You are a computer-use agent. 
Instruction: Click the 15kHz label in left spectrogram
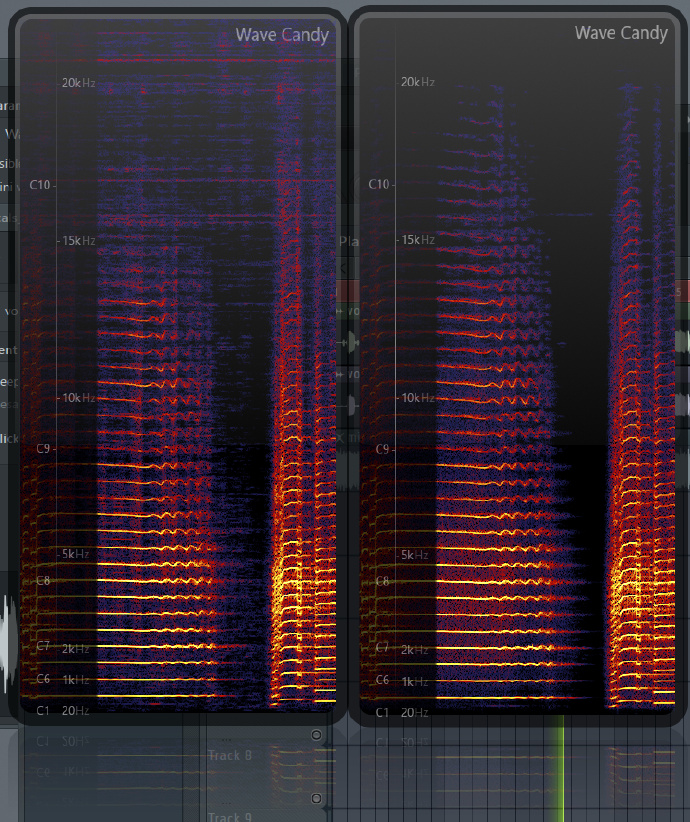tap(78, 241)
